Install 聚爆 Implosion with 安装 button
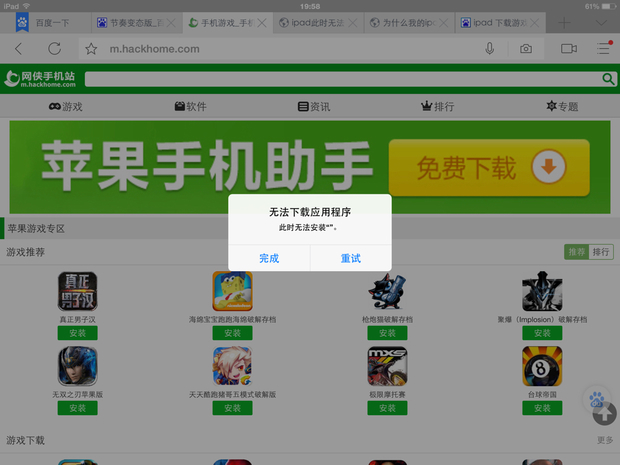Screen dimensions: 620x465 pos(542,333)
